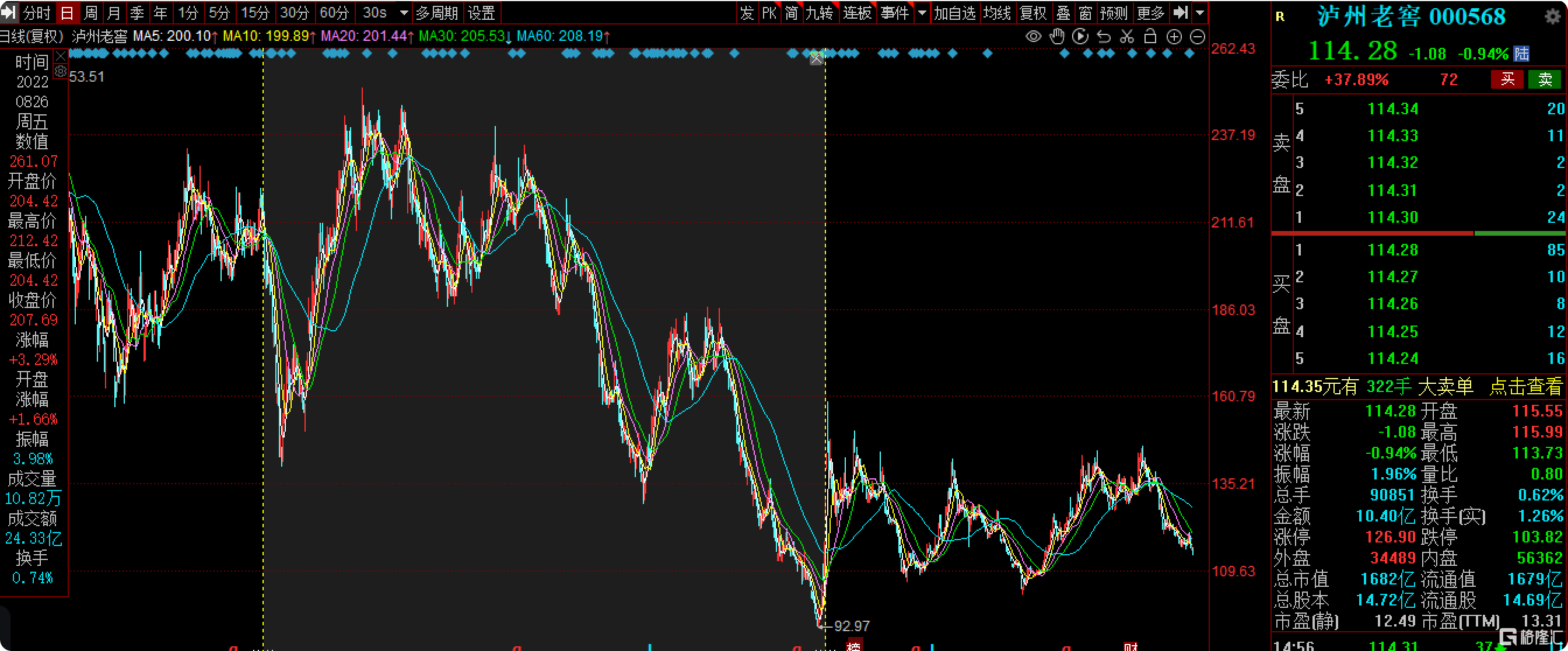Open the 预测 forecast tool
The image size is (1568, 651).
pos(1114,13)
